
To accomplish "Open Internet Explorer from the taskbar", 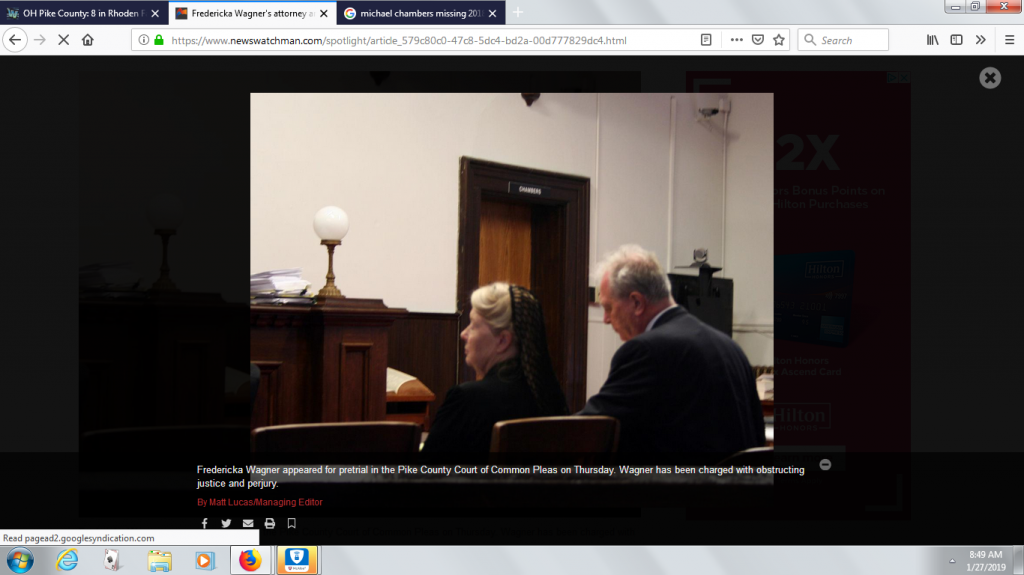I will click(68, 560).
